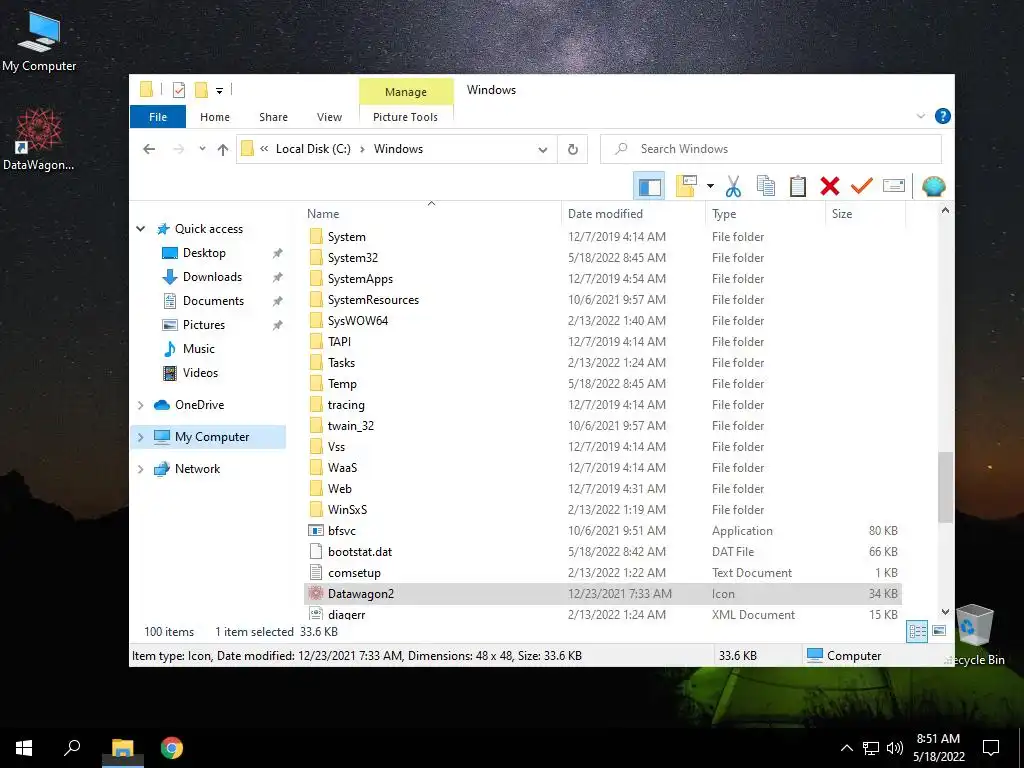The width and height of the screenshot is (1024, 768).
Task: Expand the Network tree node
Action: click(140, 469)
